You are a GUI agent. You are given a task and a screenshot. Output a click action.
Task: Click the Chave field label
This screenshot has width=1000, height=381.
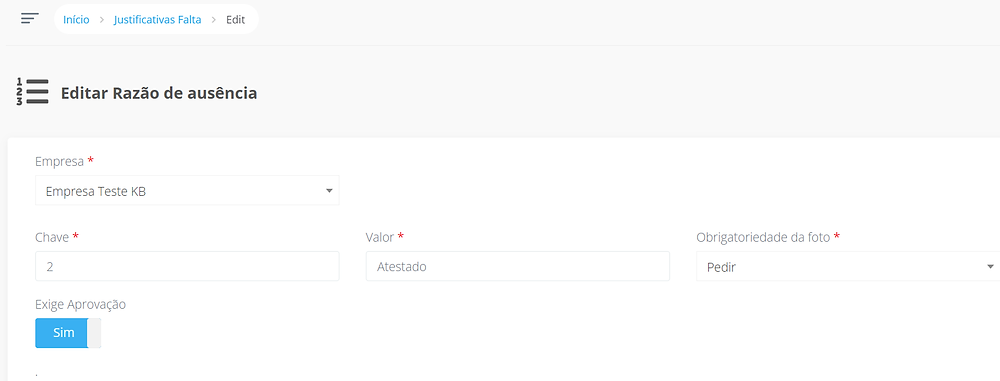point(52,237)
